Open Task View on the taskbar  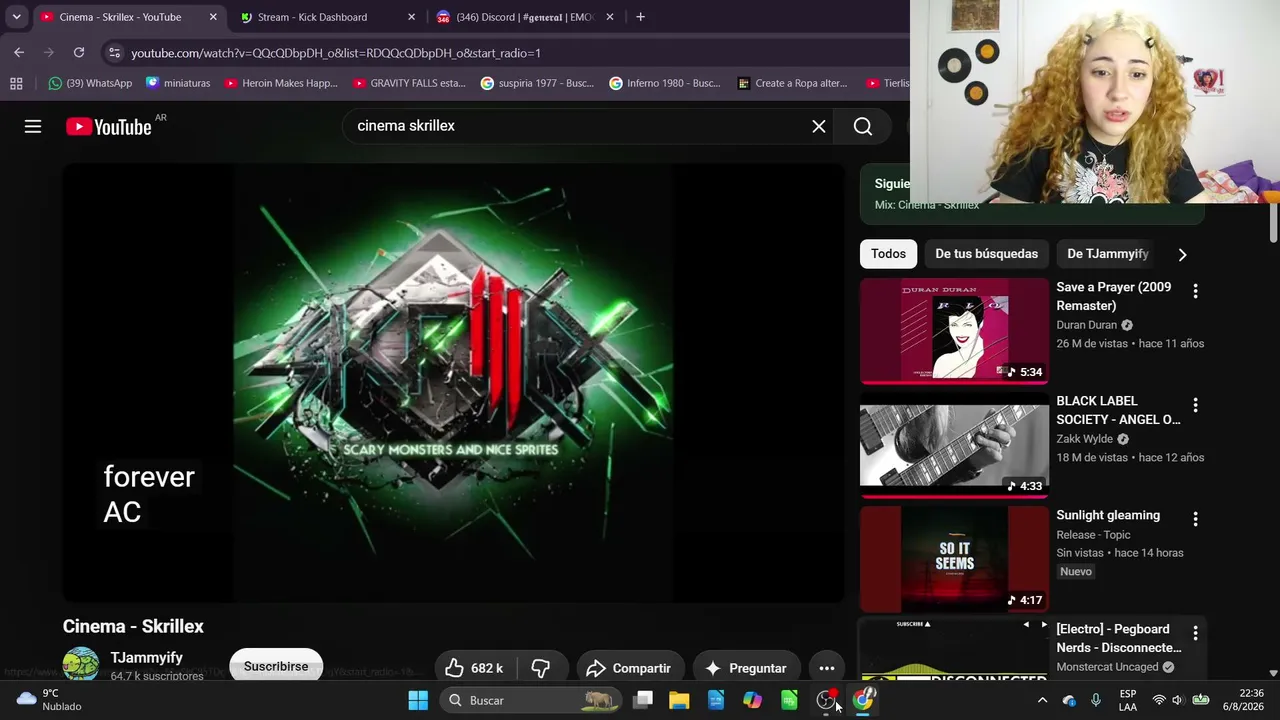point(643,700)
